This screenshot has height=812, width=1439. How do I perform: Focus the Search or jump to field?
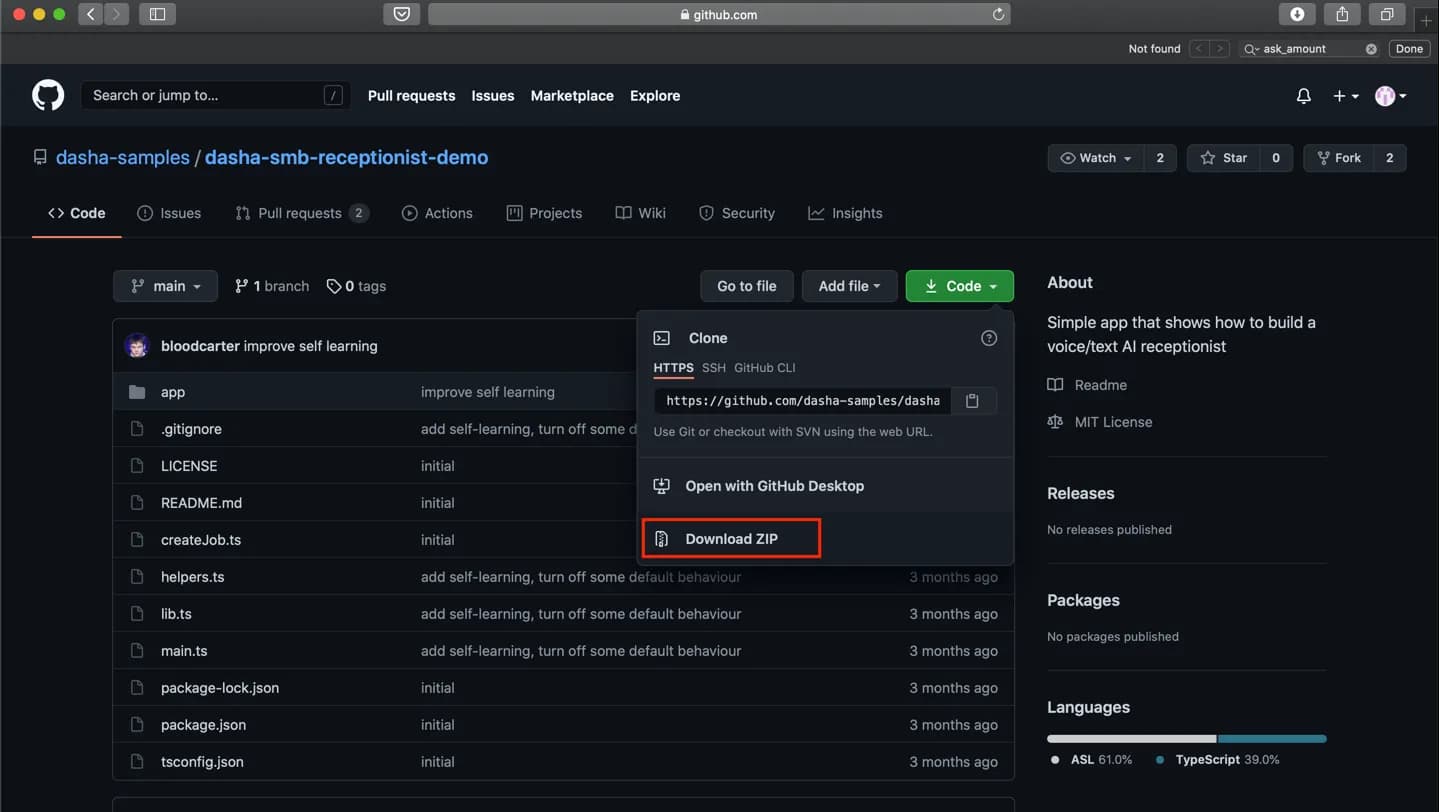[215, 96]
